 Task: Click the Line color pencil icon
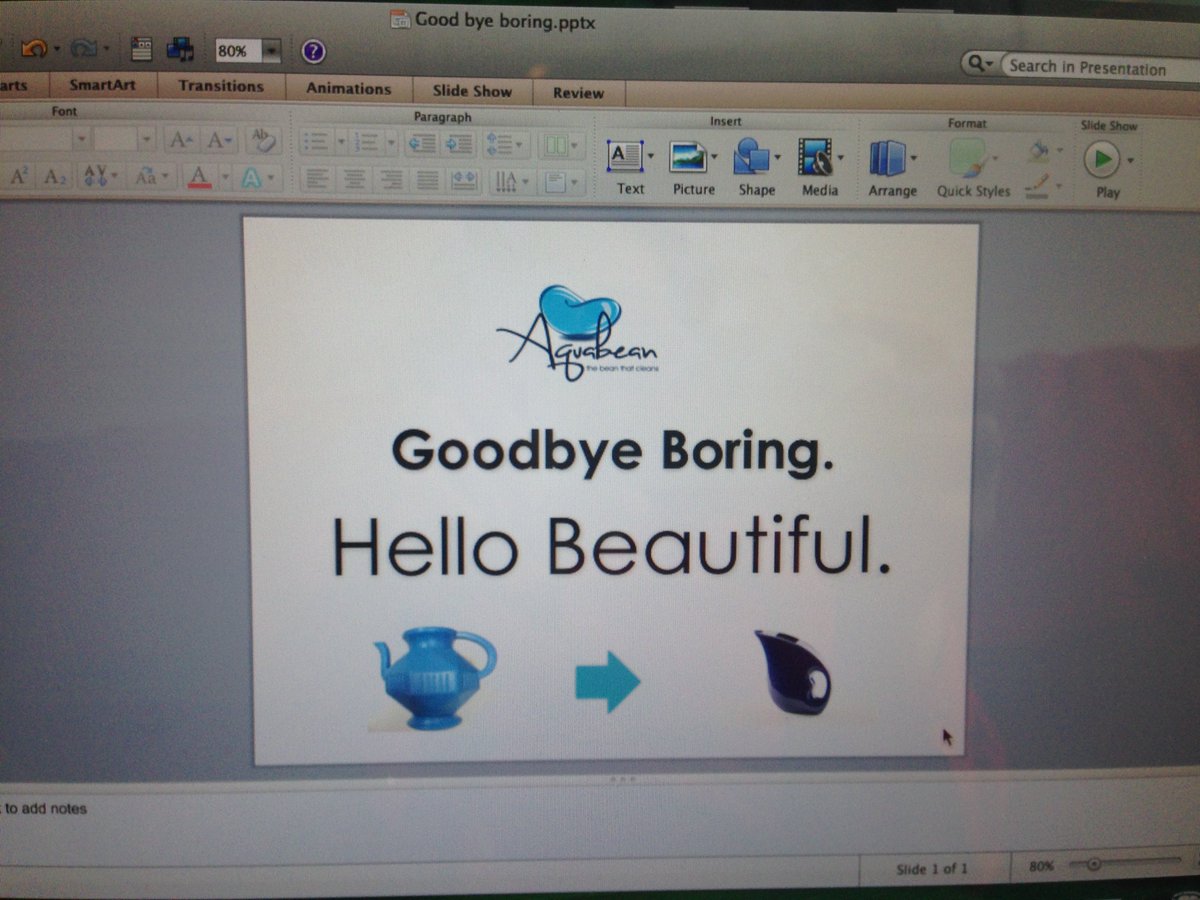(x=1038, y=186)
